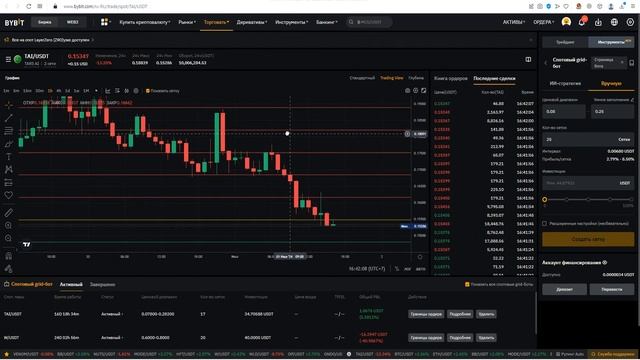Image resolution: width=640 pixels, height=360 pixels.
Task: Expand the chart to fullscreen
Action: click(424, 91)
